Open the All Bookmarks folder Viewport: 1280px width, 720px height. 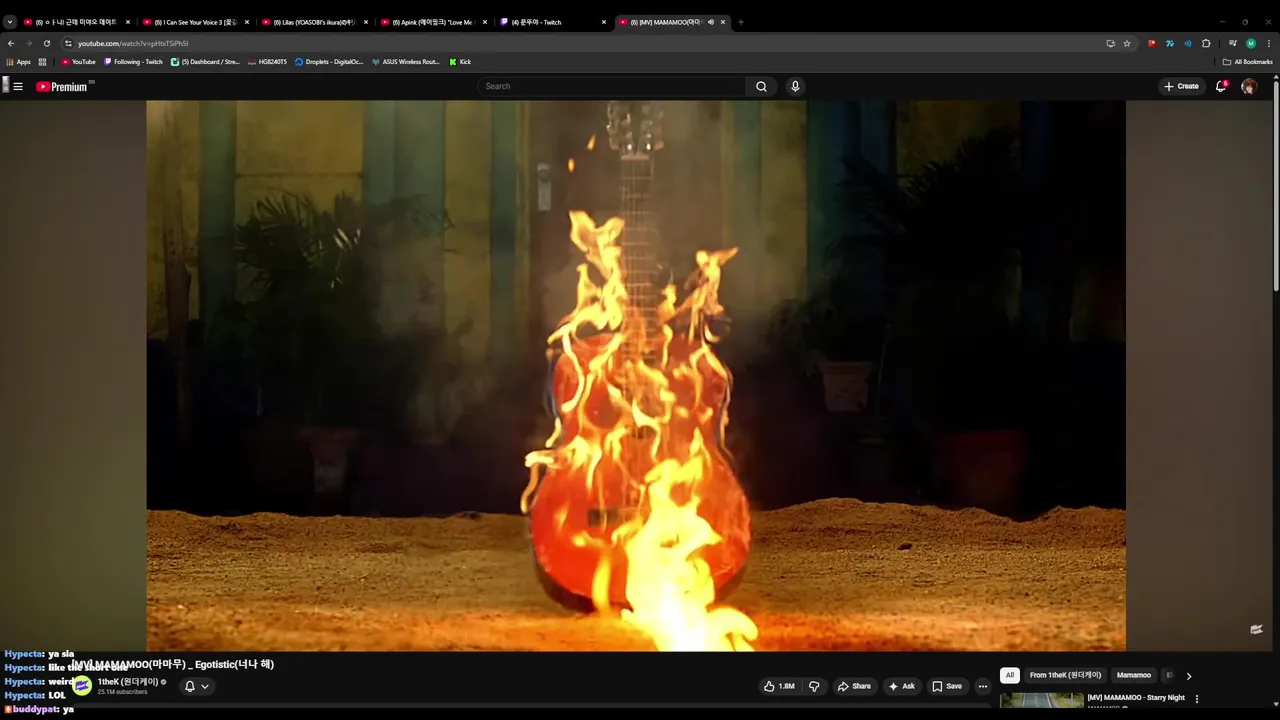[x=1248, y=62]
